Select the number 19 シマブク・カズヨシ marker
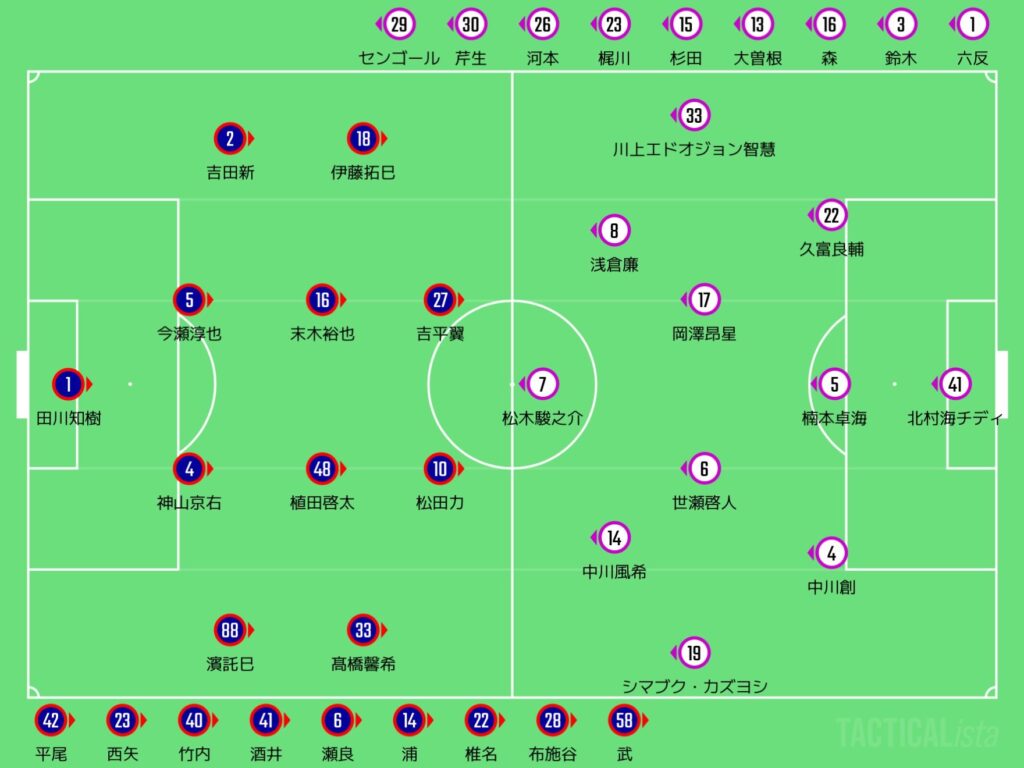Viewport: 1024px width, 768px height. [x=694, y=653]
